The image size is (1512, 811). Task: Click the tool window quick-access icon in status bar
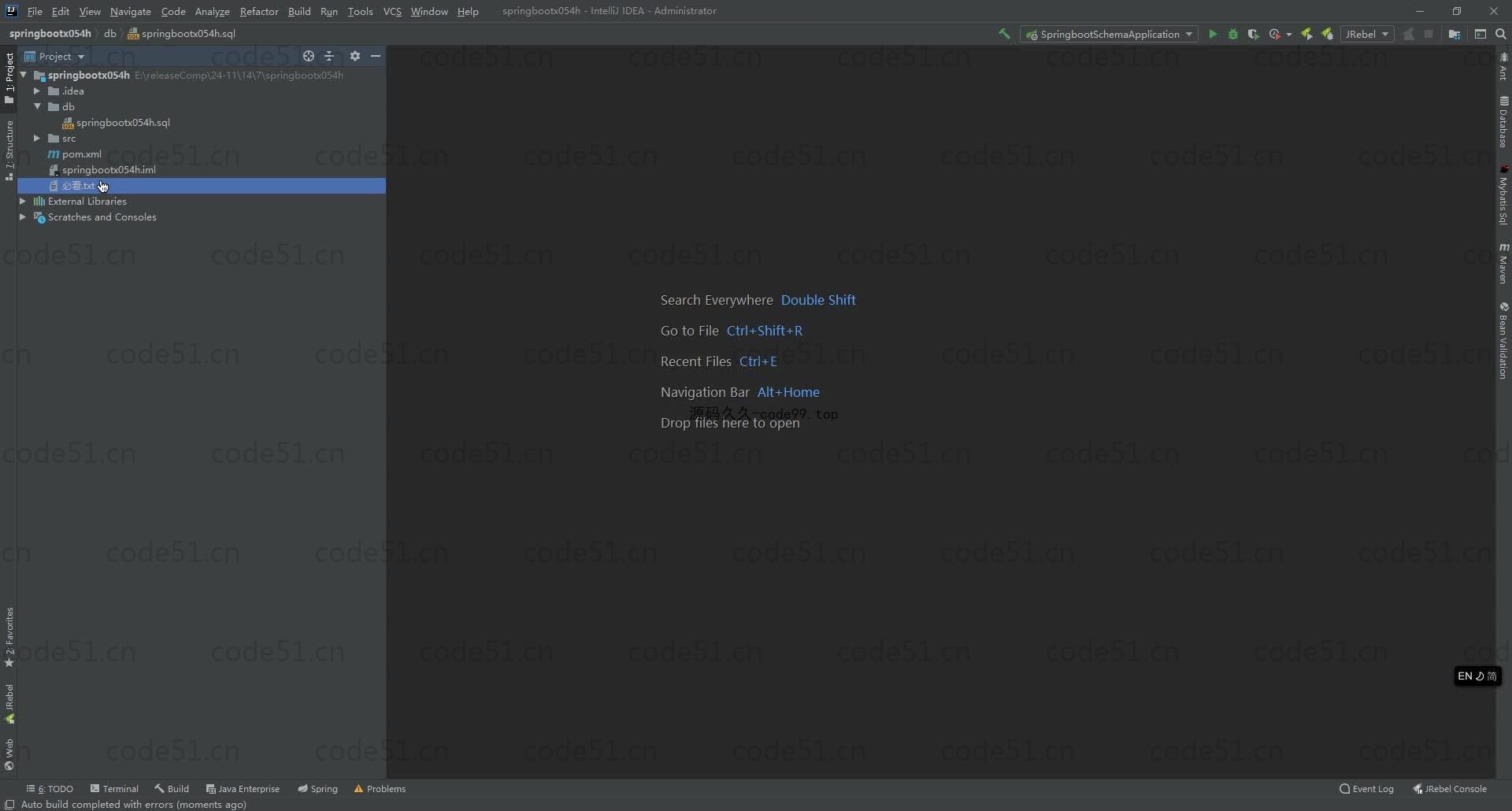[9, 804]
